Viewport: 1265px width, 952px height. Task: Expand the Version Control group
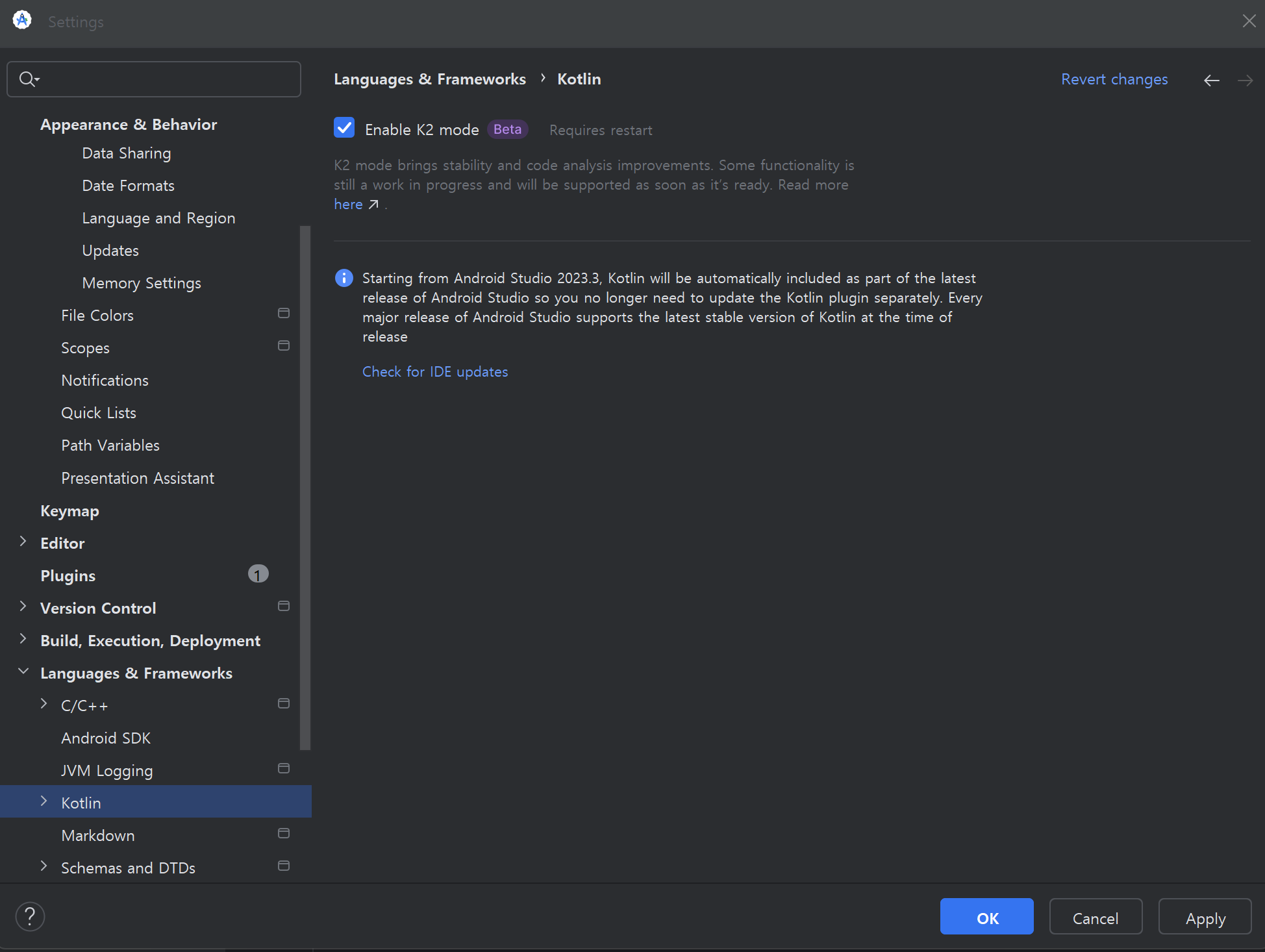point(23,607)
